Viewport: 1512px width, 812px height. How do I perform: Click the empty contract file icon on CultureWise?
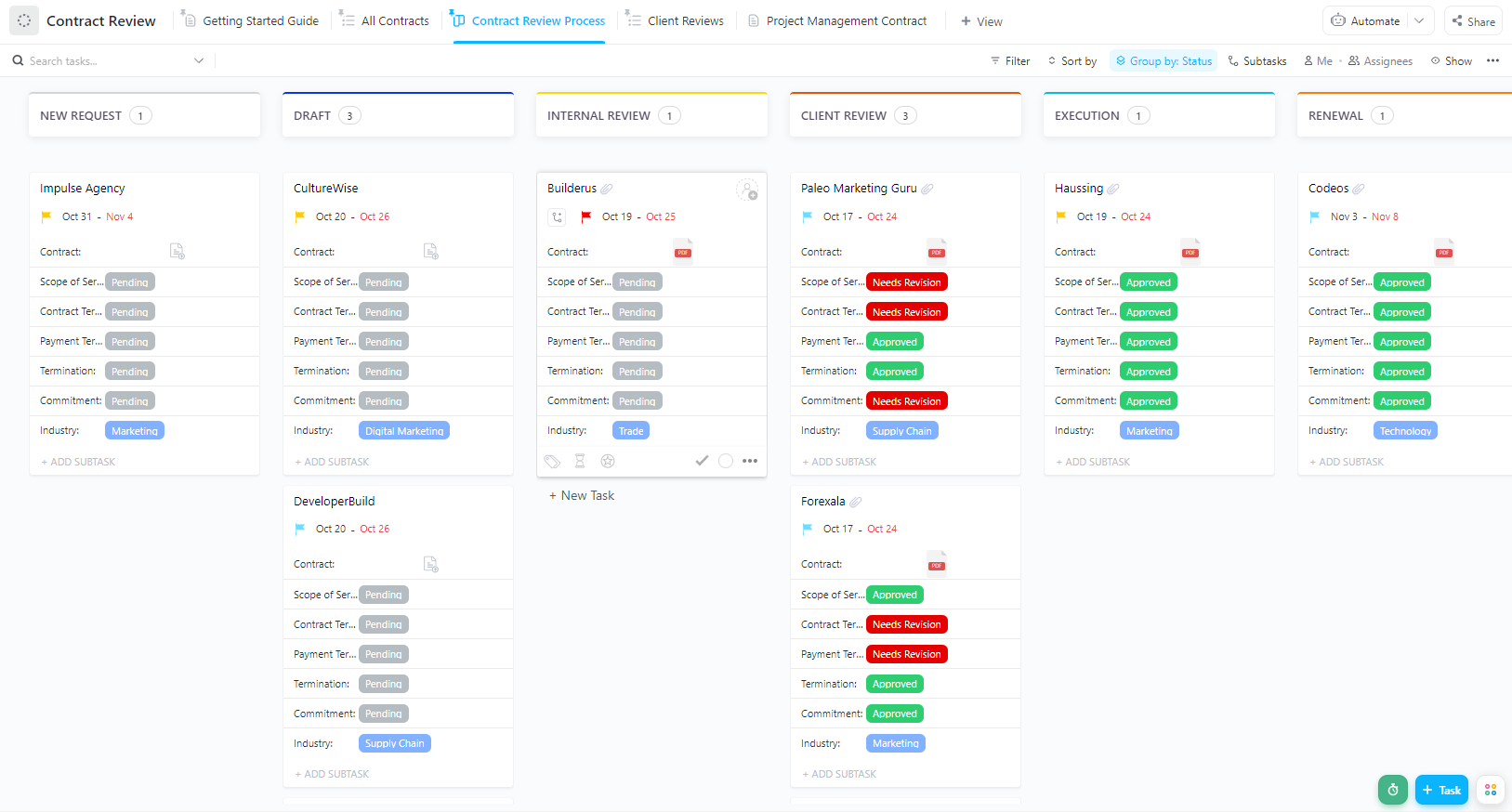point(430,252)
